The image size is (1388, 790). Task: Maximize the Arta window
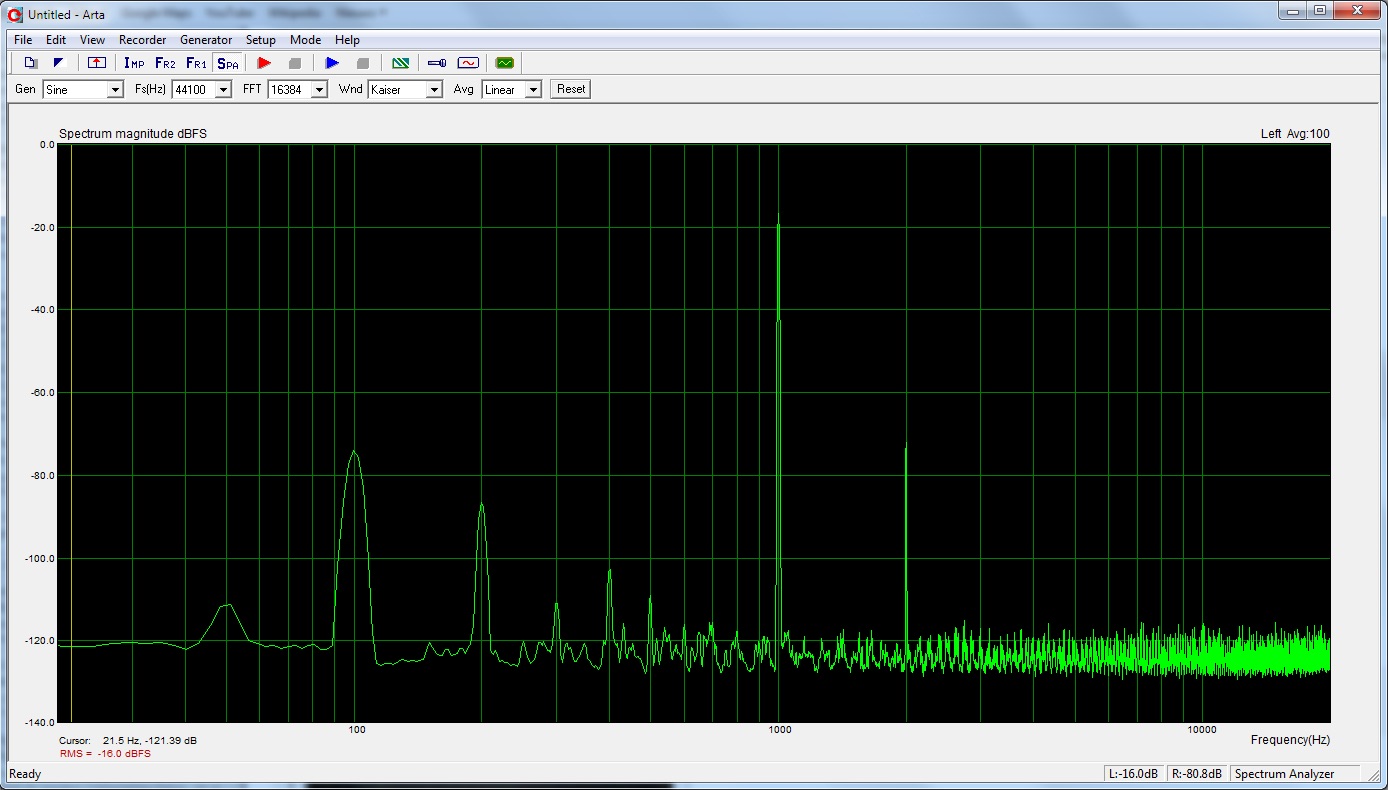point(1320,10)
